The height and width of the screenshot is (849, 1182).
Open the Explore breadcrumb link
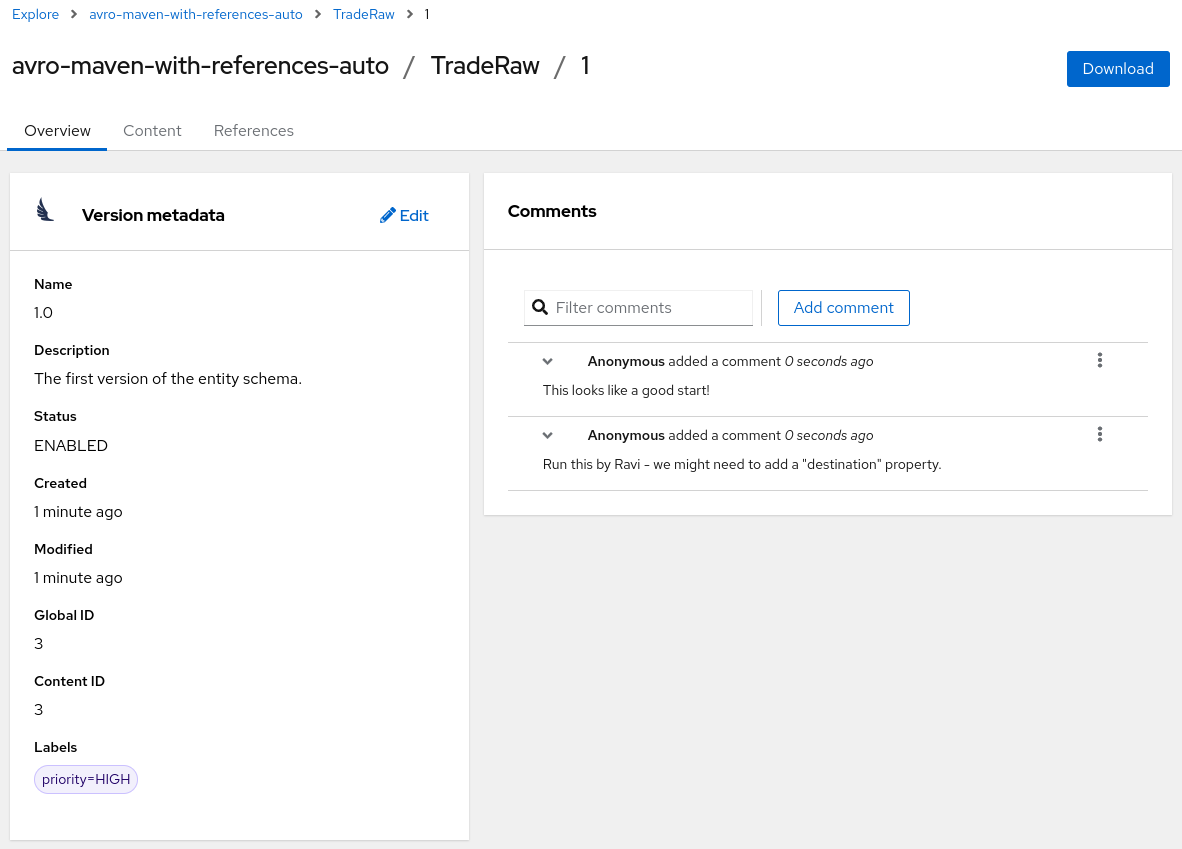pos(35,14)
